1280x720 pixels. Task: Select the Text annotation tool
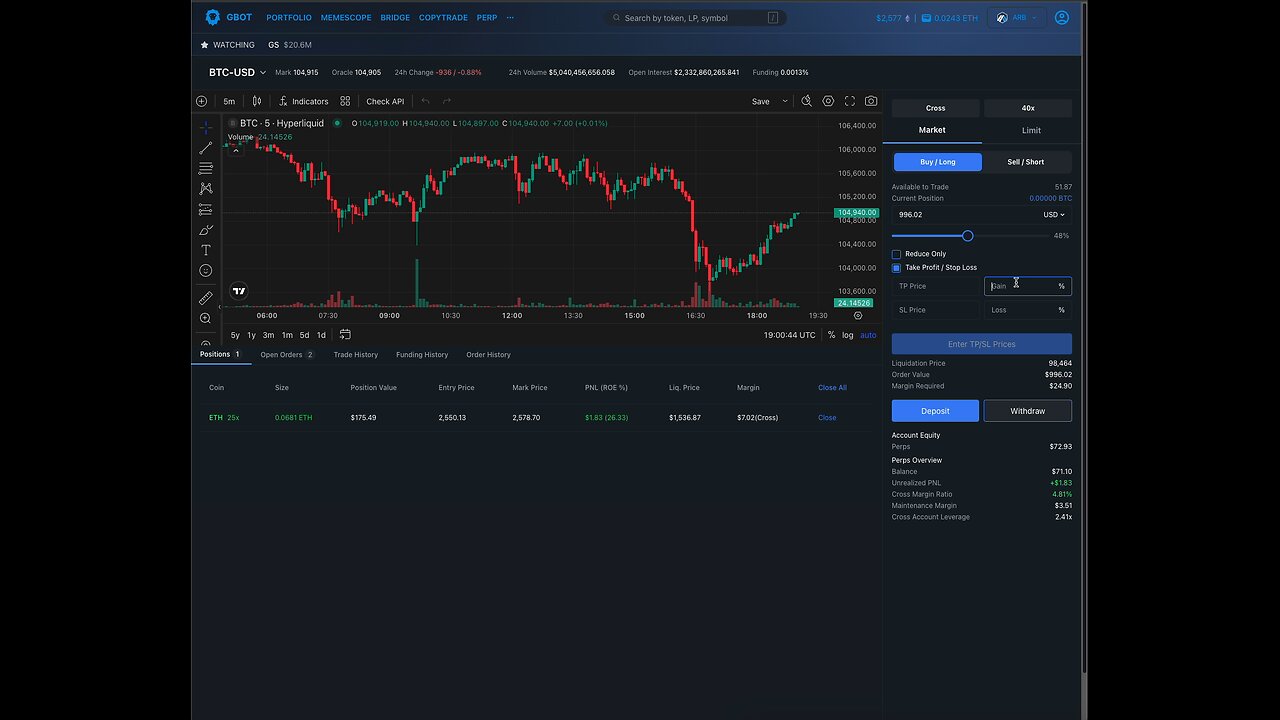point(205,250)
